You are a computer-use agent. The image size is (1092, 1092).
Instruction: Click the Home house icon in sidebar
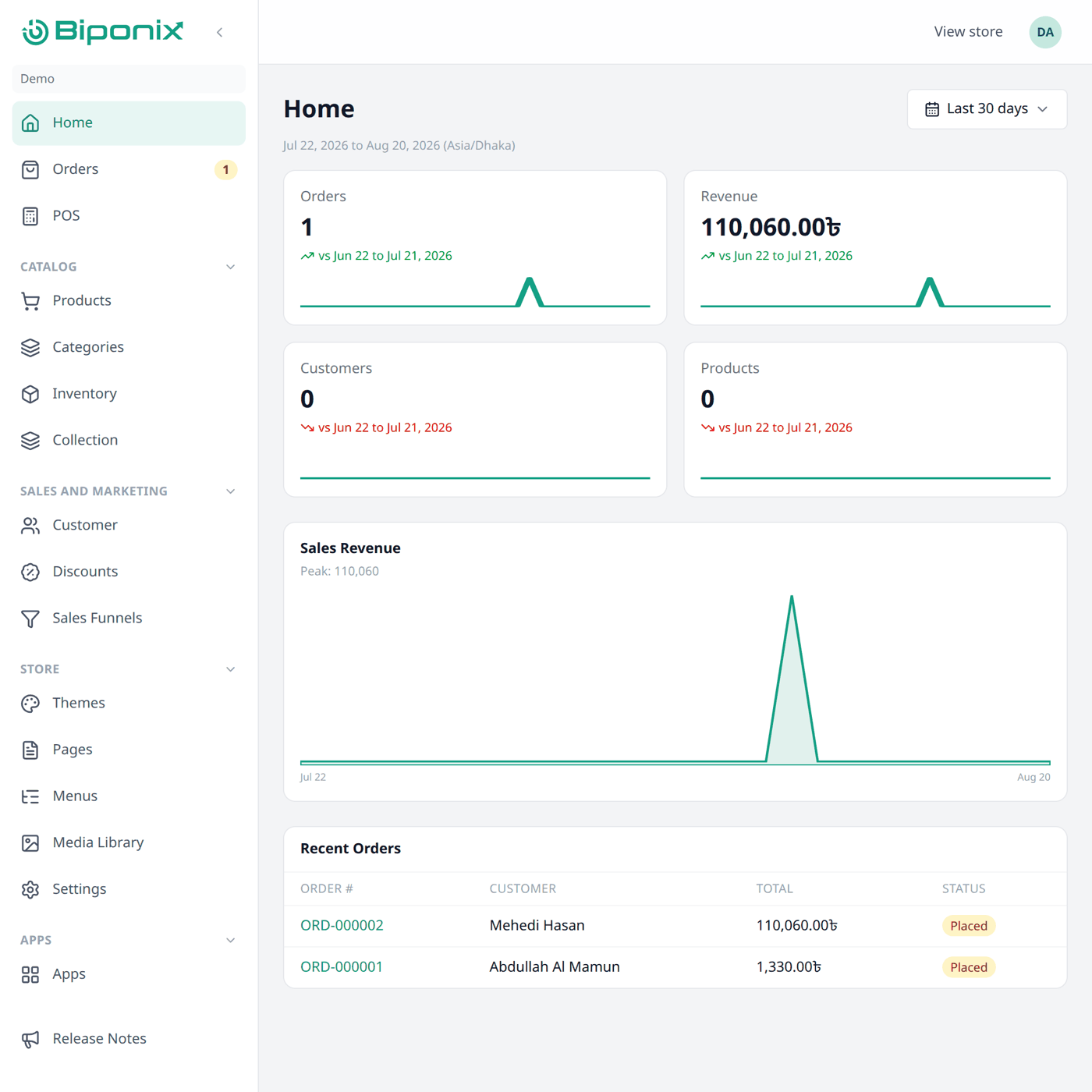[30, 123]
